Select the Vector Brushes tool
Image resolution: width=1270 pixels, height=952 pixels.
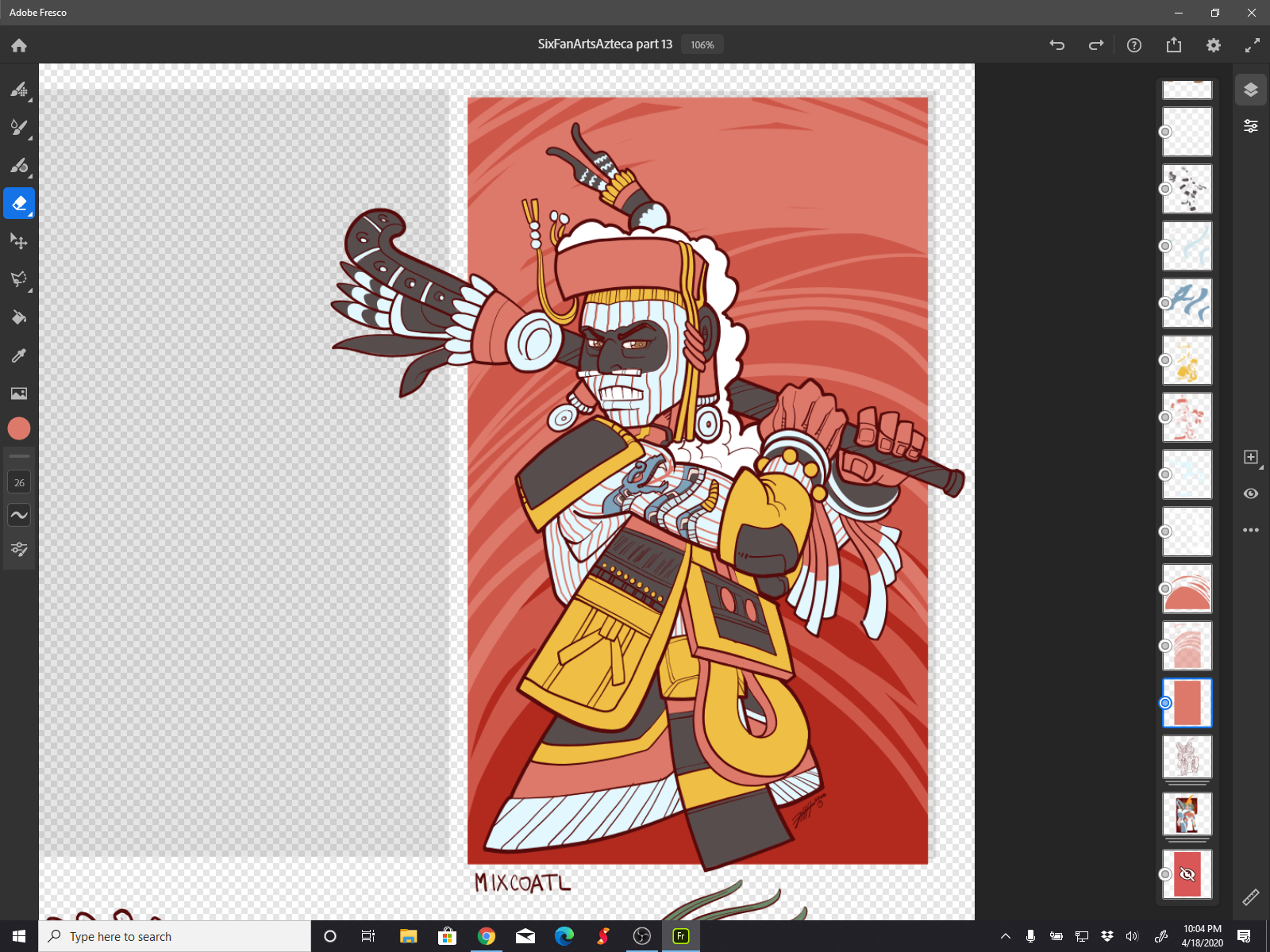(x=19, y=165)
